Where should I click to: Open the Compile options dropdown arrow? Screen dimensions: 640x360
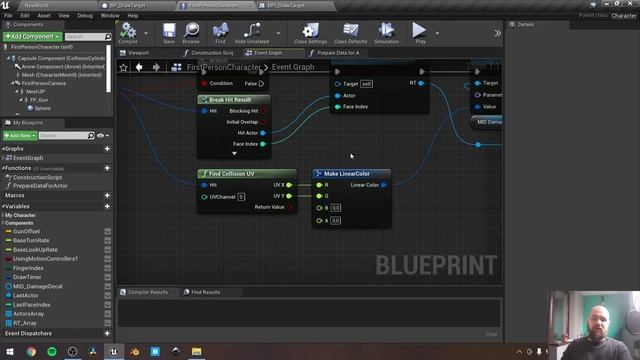coord(146,33)
